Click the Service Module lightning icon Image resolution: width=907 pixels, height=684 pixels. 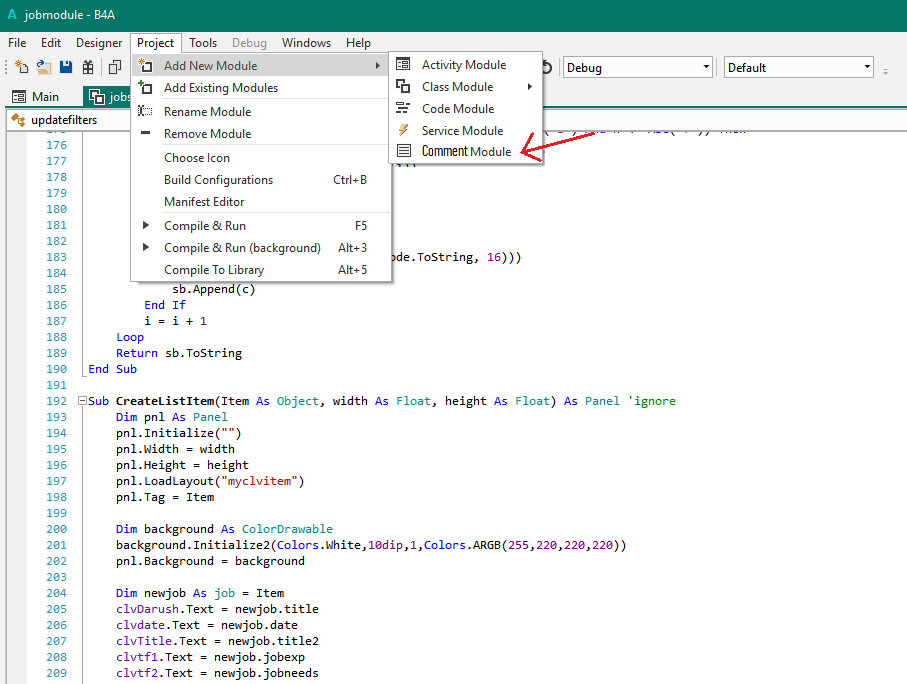click(x=403, y=131)
